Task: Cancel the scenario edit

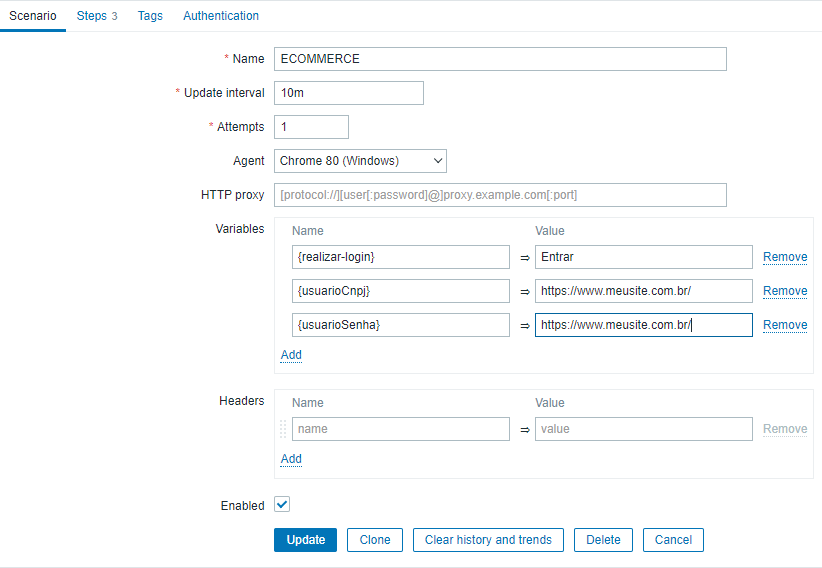Action: click(673, 540)
